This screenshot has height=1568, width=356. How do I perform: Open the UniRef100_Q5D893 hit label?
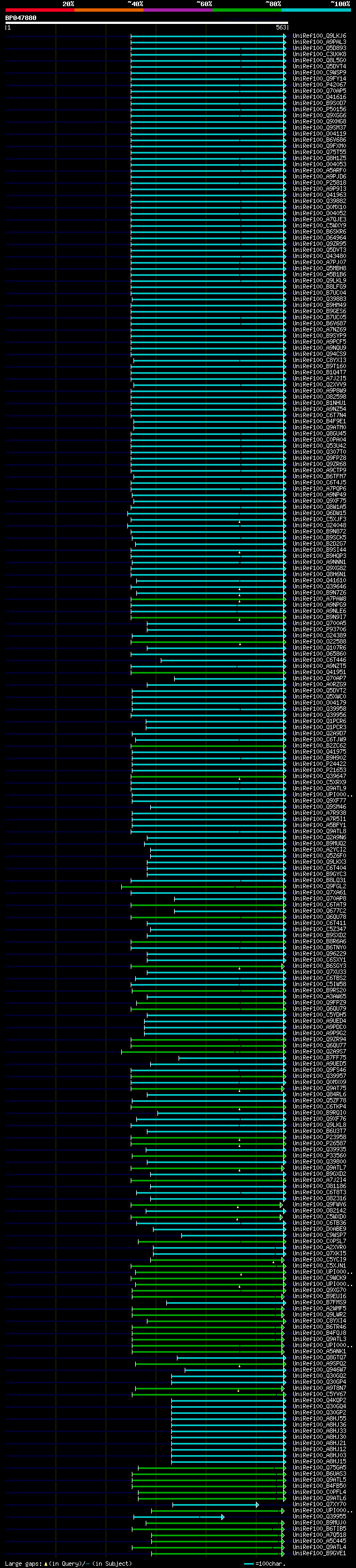(x=319, y=48)
